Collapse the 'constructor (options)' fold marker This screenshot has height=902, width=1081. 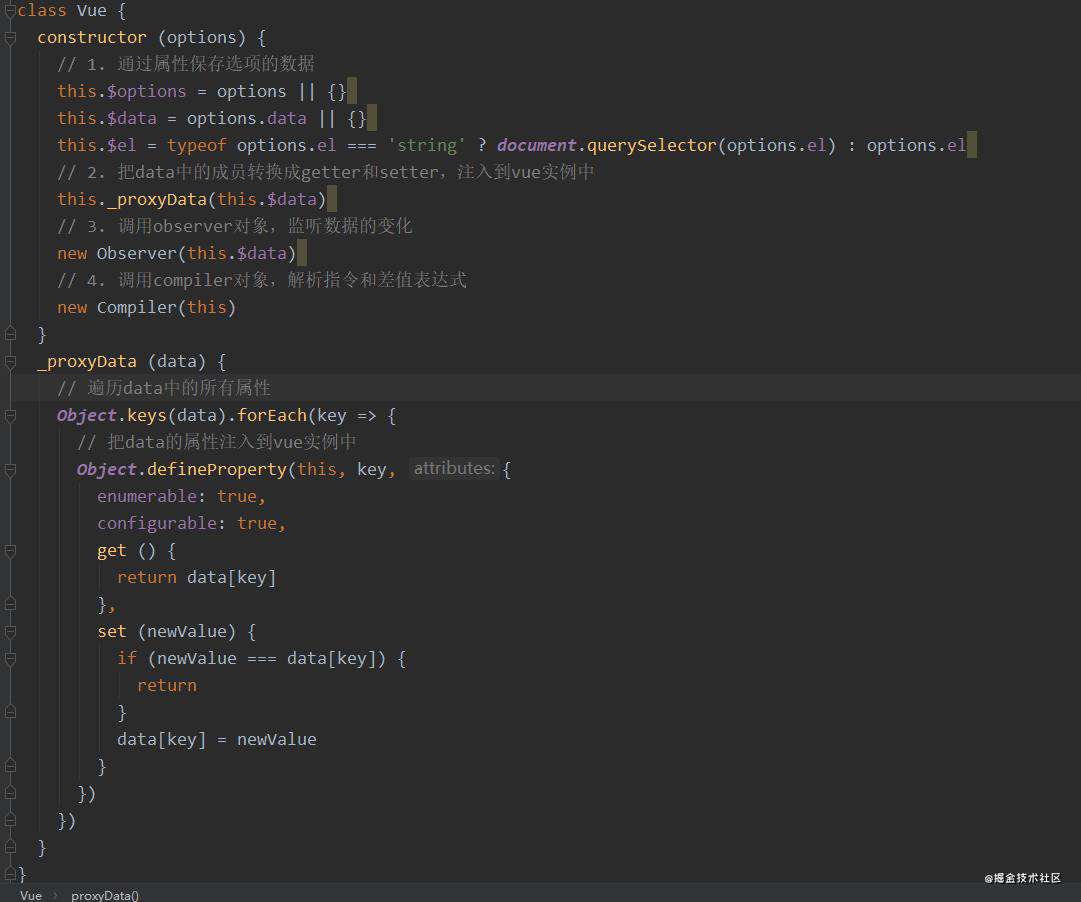coord(10,38)
